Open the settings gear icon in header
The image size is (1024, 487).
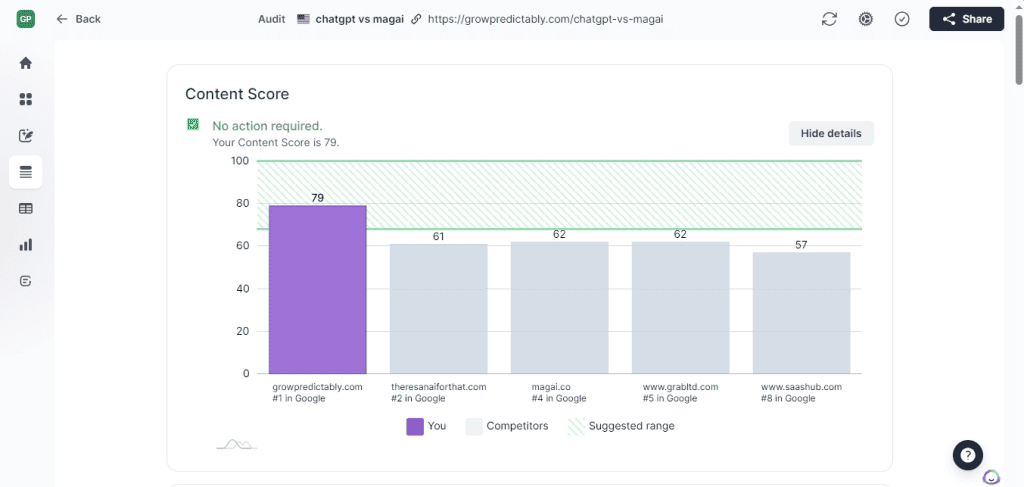866,19
